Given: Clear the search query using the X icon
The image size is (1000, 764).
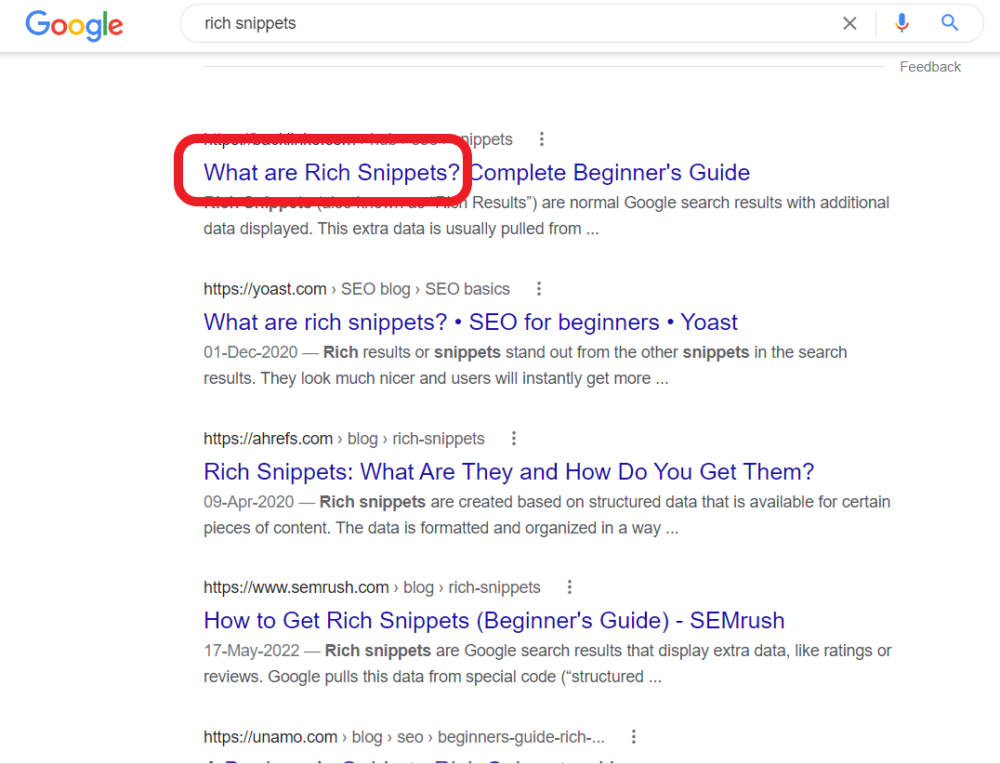Looking at the screenshot, I should [849, 23].
